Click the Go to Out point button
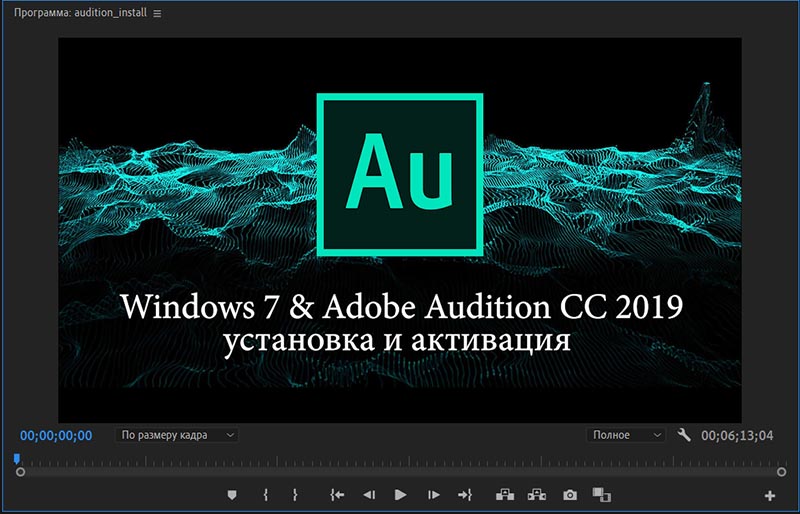This screenshot has width=800, height=514. [465, 495]
